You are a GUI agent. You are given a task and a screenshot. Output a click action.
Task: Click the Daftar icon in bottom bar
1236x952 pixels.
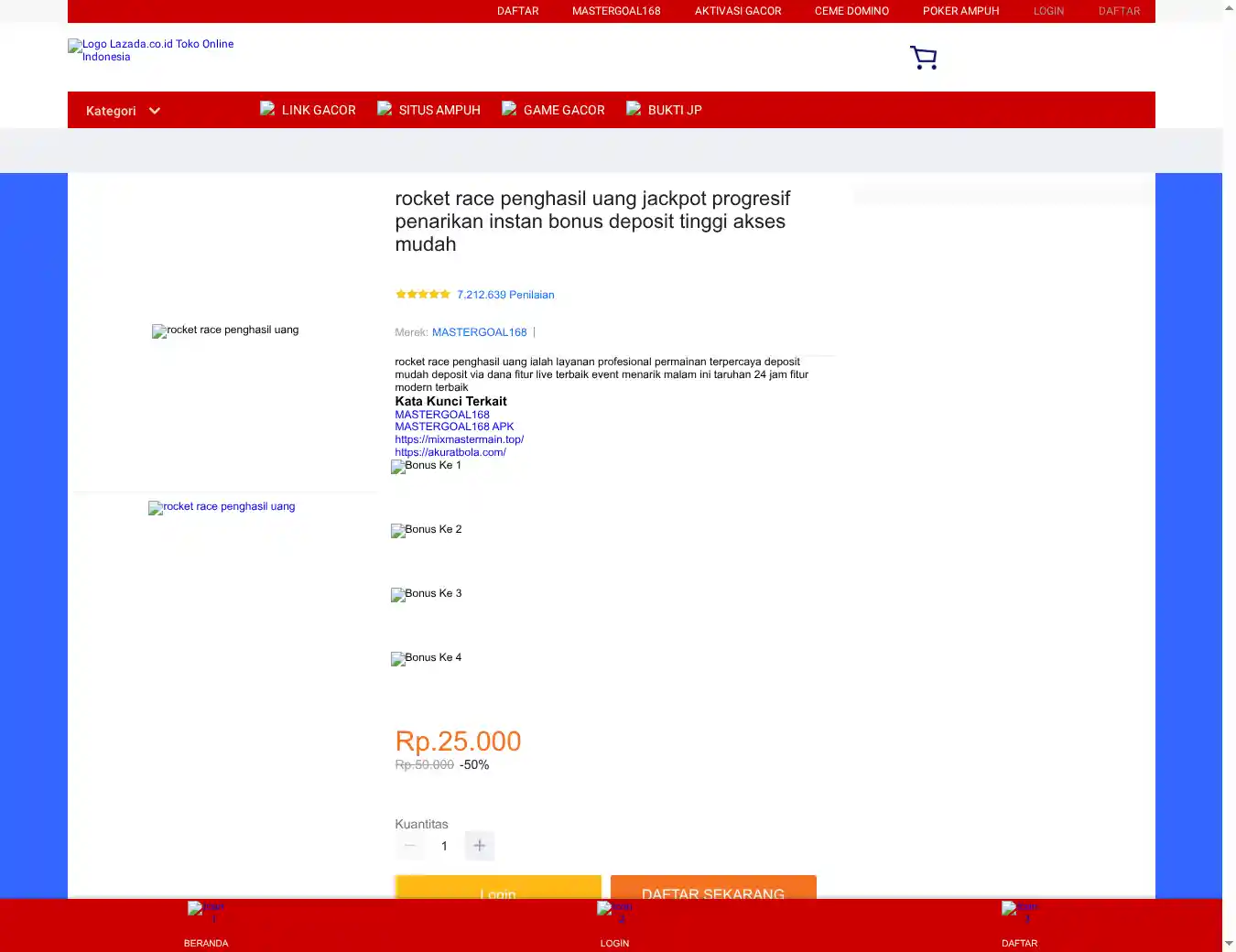pos(1019,912)
